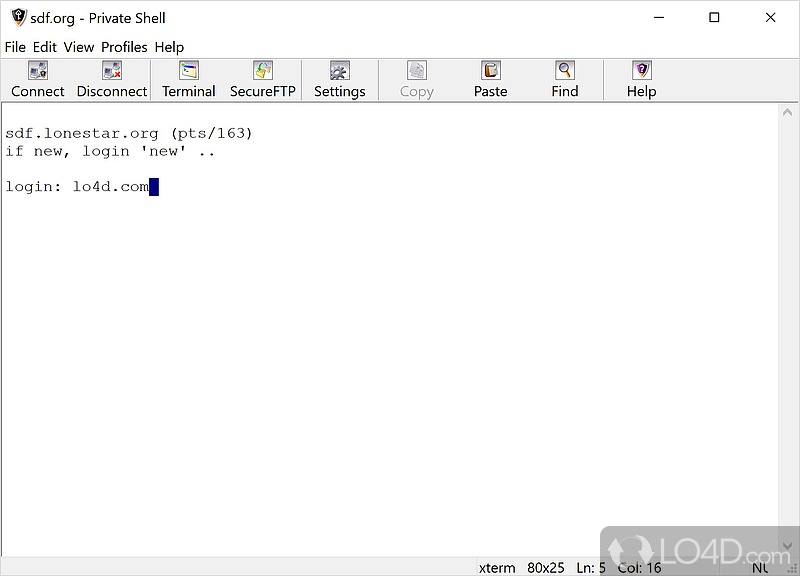The image size is (800, 576).
Task: Close the Private Shell window
Action: [770, 17]
